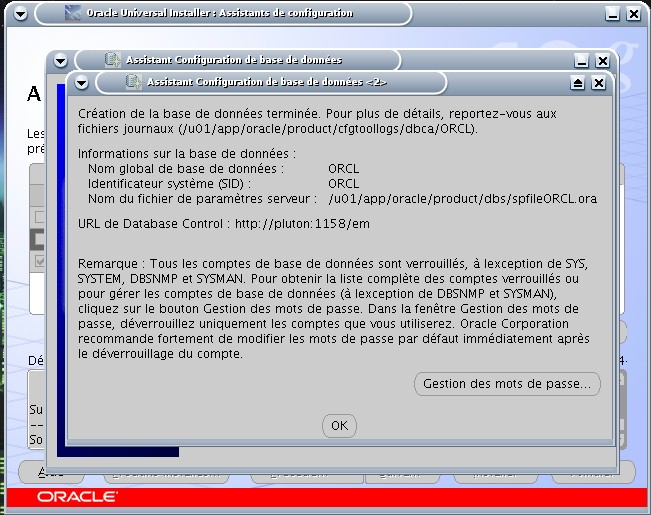This screenshot has height=515, width=651.
Task: Click the Oracle Universal Installer title text
Action: tap(220, 13)
